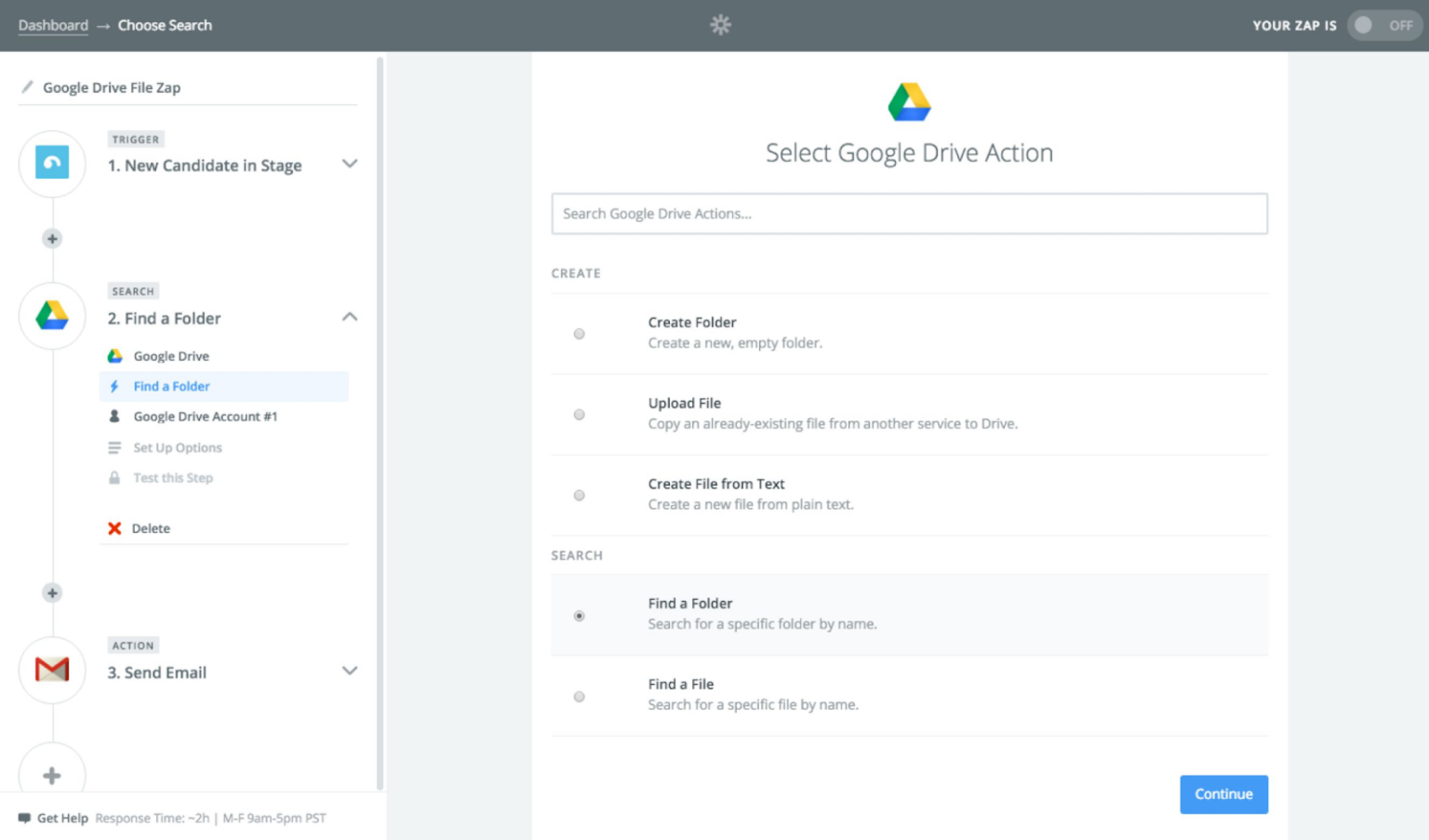The width and height of the screenshot is (1429, 840).
Task: Collapse the Find a Folder step chevron
Action: point(350,317)
